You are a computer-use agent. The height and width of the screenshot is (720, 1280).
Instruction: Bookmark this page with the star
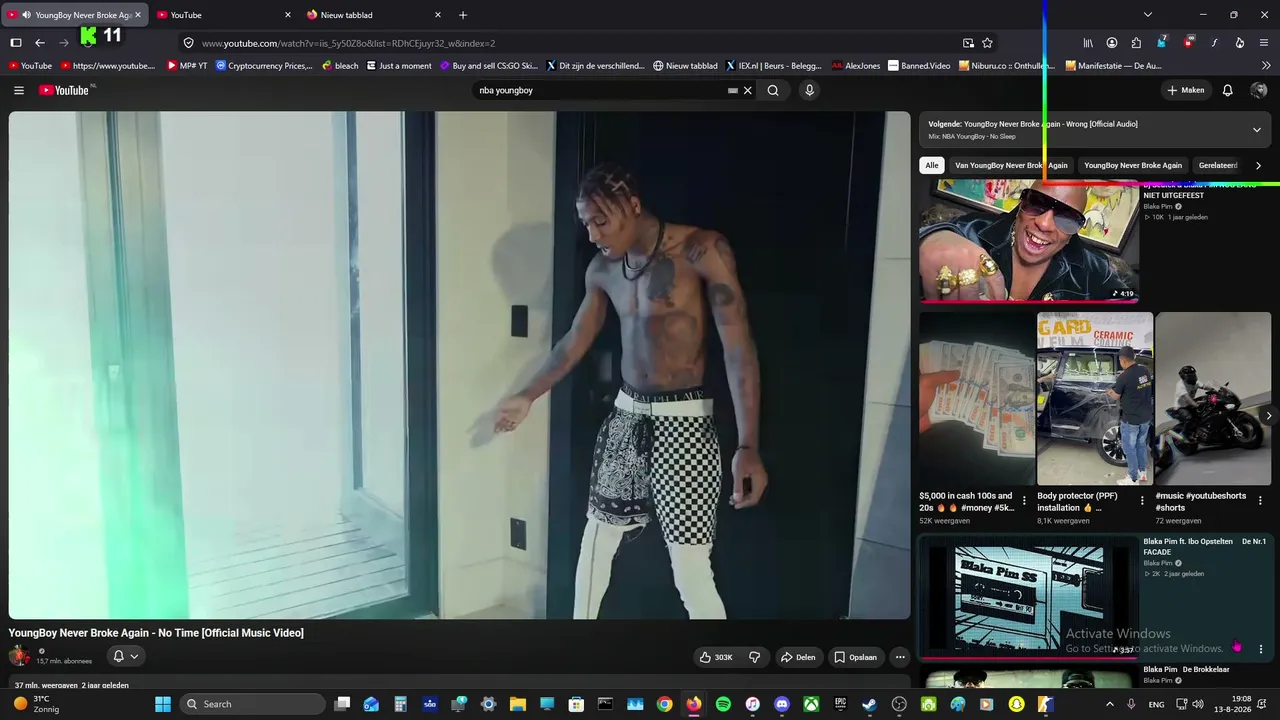(x=988, y=43)
